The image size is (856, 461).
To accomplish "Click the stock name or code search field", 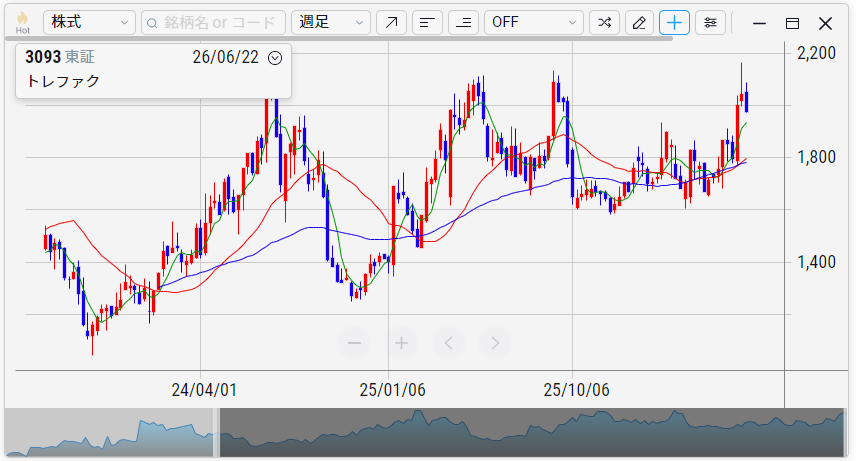I will tap(213, 22).
